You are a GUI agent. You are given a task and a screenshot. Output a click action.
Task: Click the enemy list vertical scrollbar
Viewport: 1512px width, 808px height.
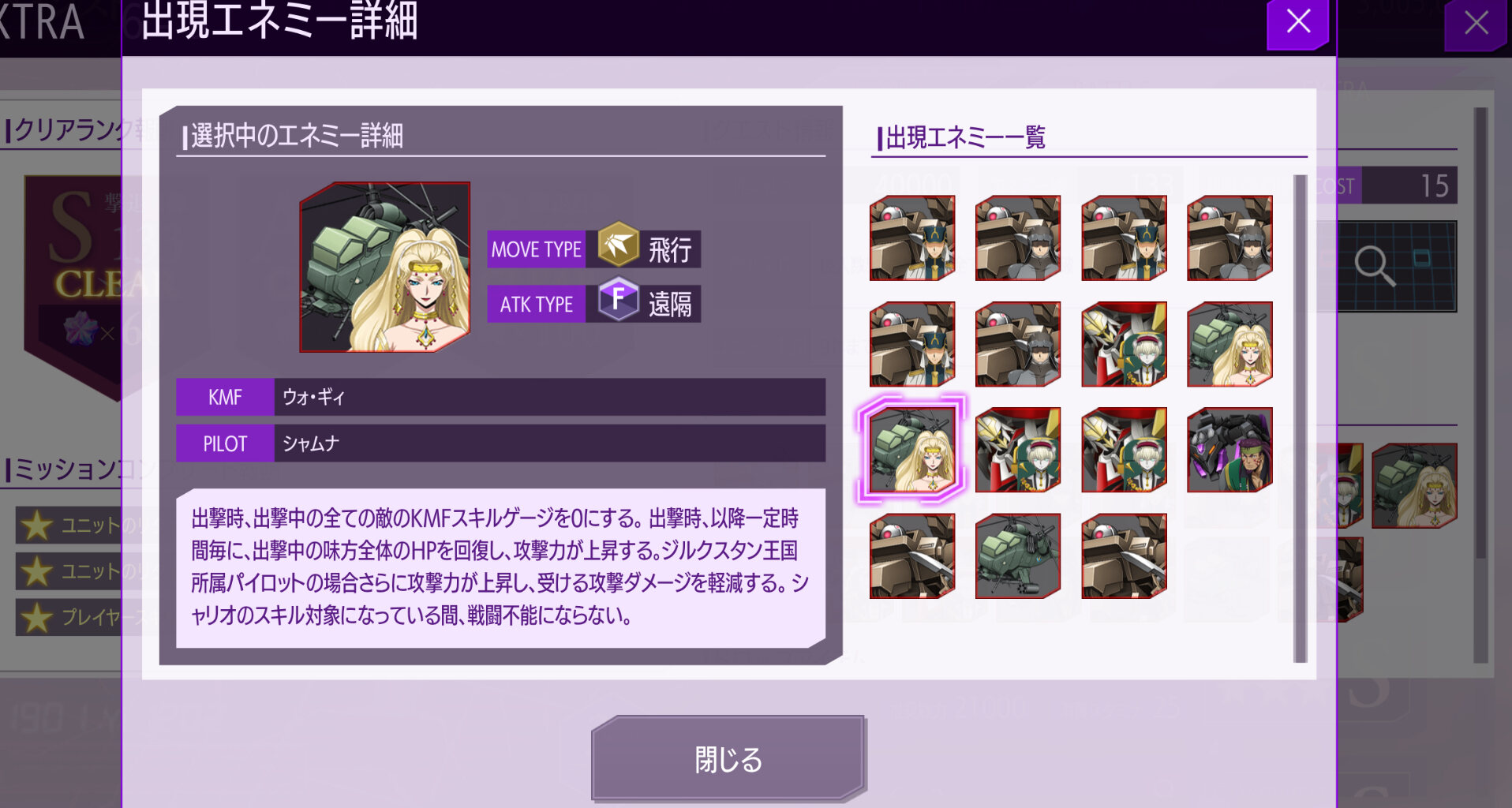coord(1300,418)
